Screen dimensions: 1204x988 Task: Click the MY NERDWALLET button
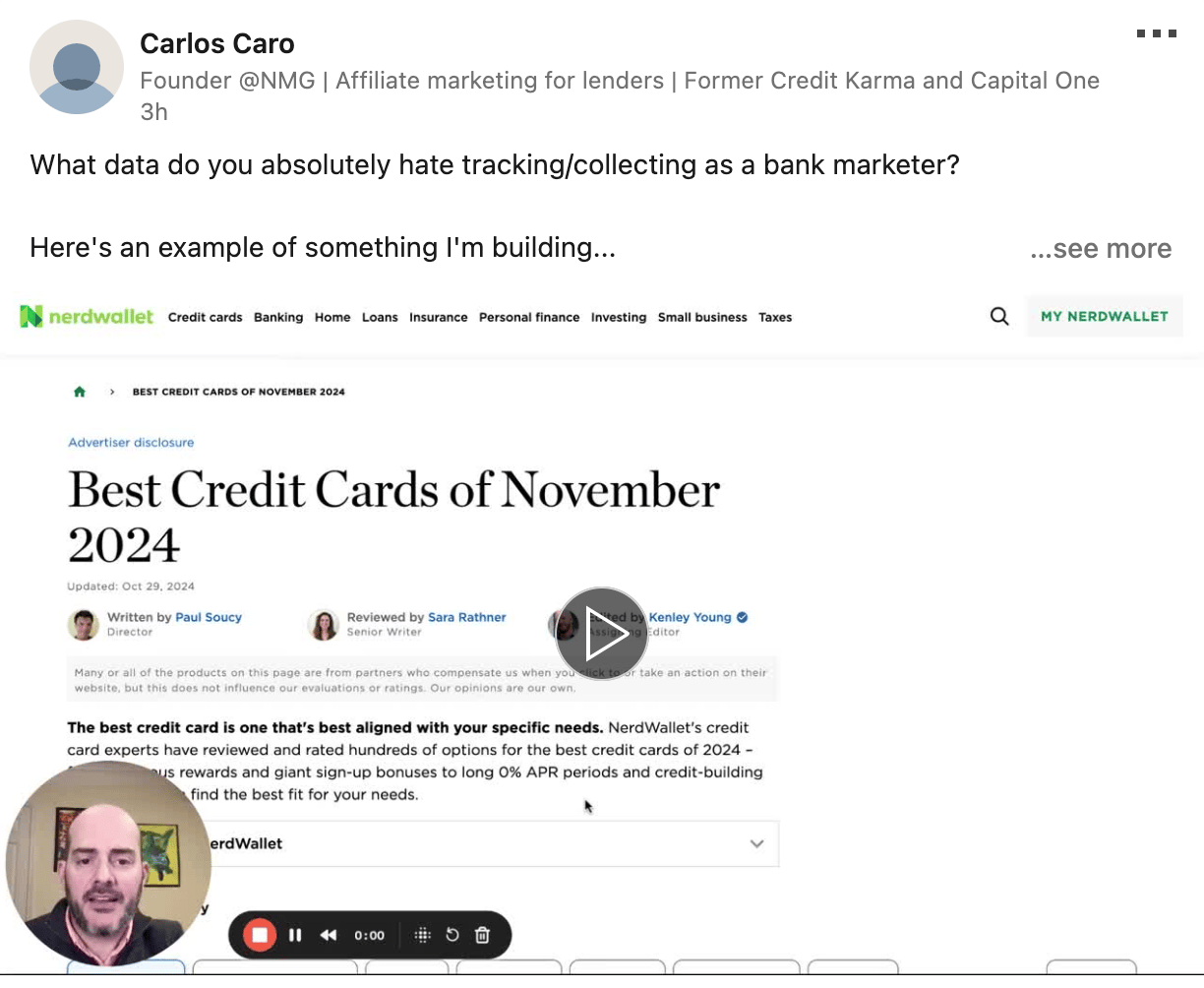1105,317
